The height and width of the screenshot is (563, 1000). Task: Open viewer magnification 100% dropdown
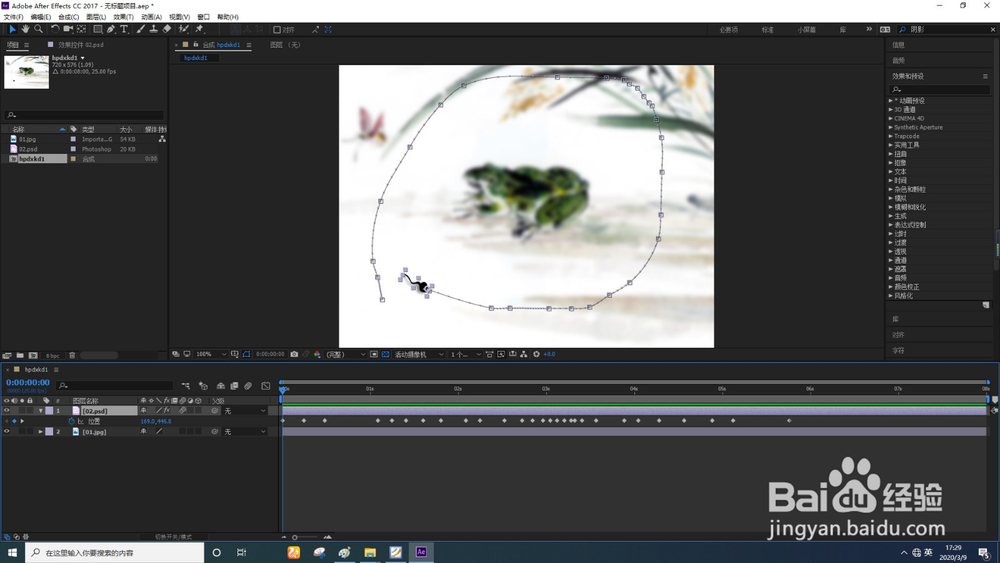coord(210,354)
